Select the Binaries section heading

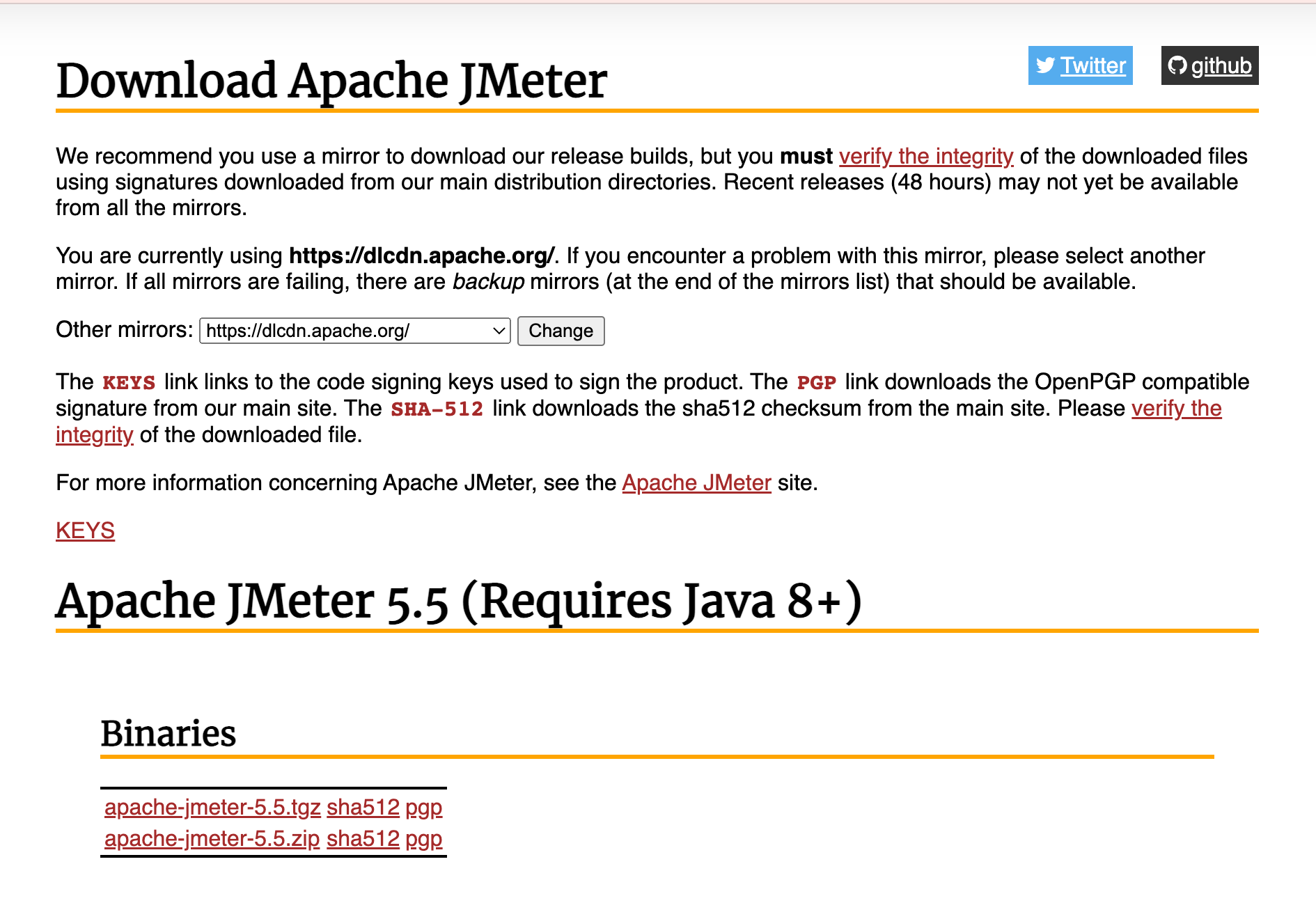click(169, 733)
